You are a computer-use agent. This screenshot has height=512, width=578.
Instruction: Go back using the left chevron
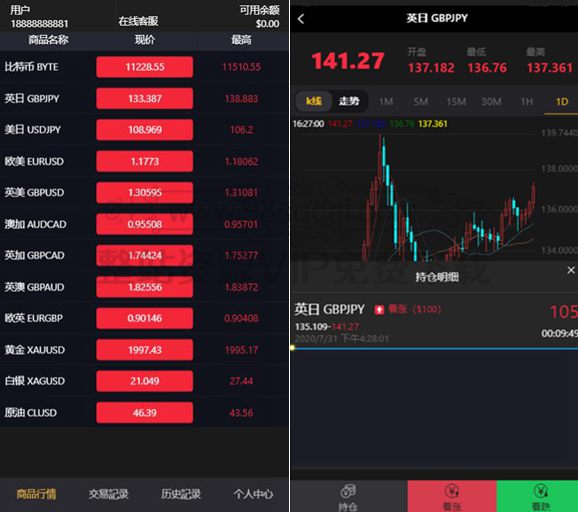point(301,19)
